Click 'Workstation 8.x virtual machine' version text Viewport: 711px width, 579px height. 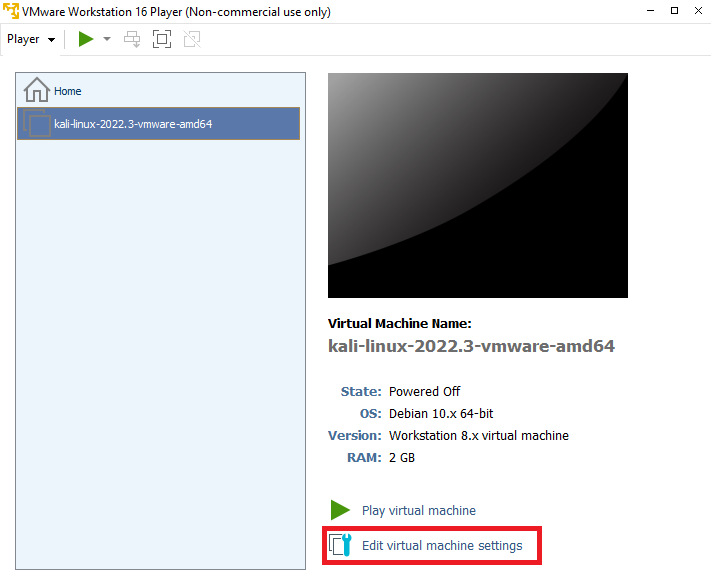tap(479, 436)
